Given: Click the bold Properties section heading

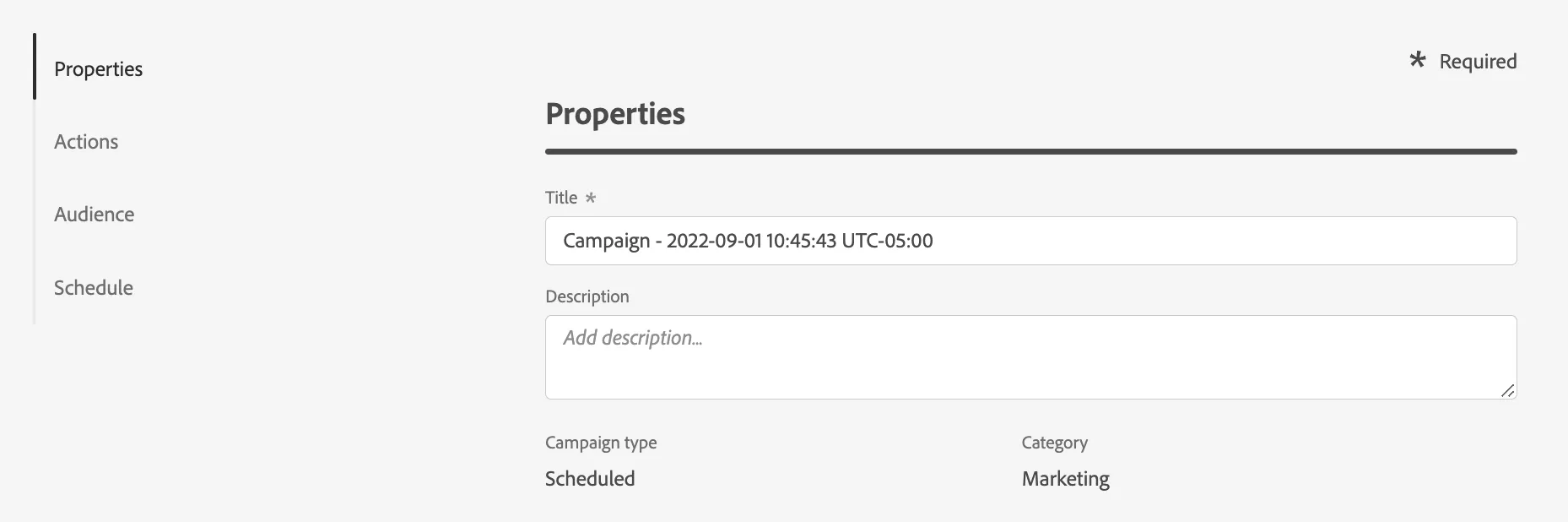Looking at the screenshot, I should (x=615, y=114).
